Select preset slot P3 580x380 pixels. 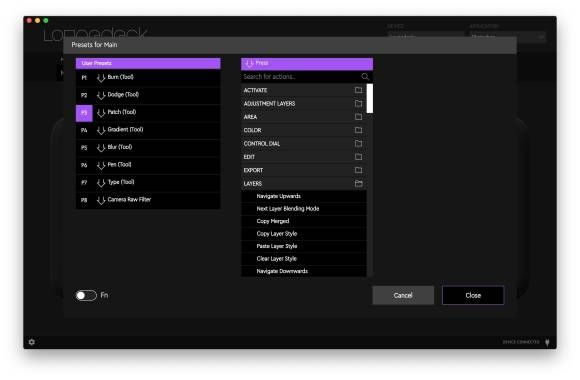coord(84,113)
